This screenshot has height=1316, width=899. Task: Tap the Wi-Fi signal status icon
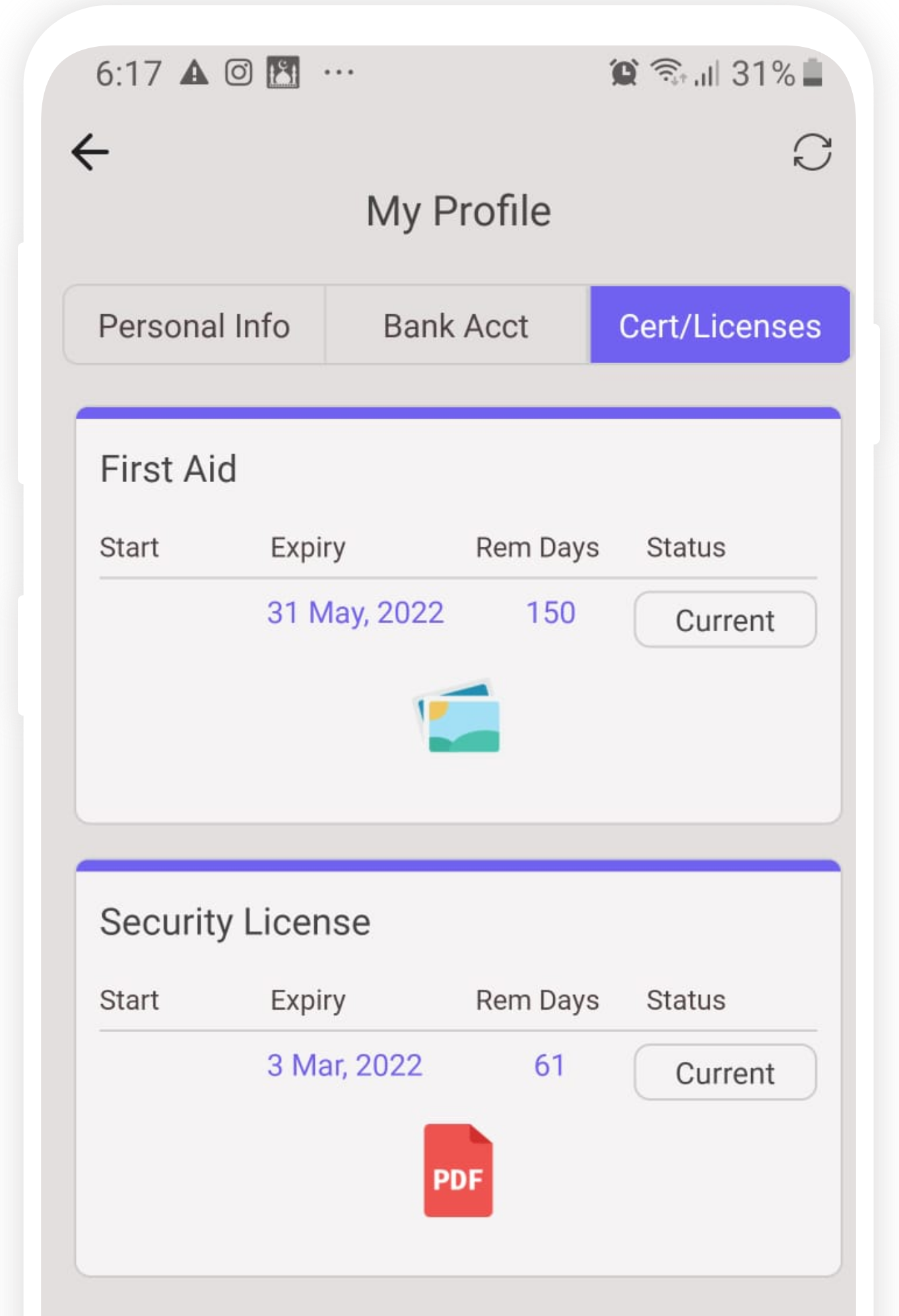click(x=668, y=72)
